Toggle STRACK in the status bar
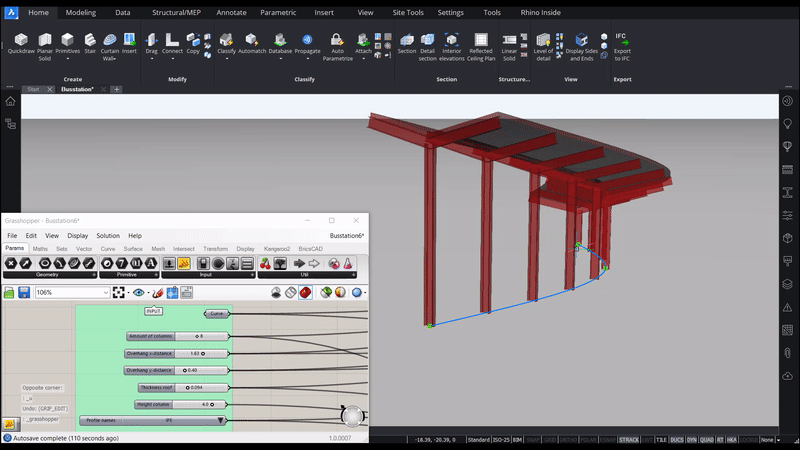This screenshot has height=450, width=800. [629, 440]
